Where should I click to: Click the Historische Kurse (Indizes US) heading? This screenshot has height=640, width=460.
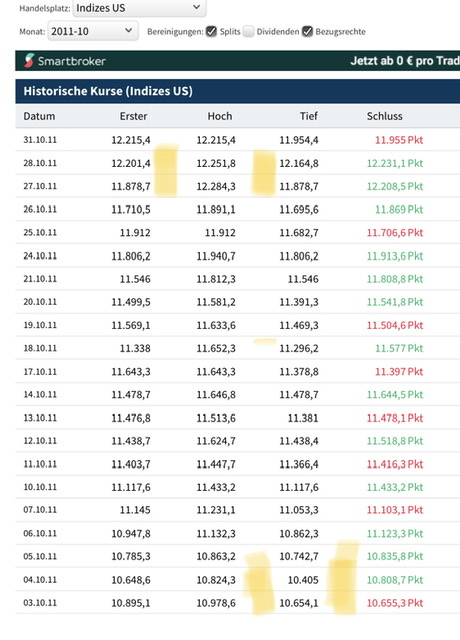(x=108, y=91)
